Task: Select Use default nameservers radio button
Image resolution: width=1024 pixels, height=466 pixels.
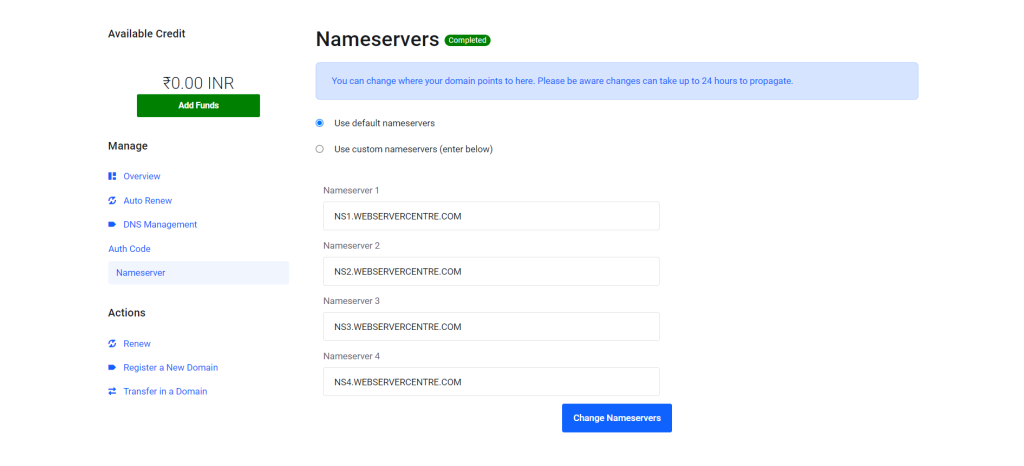Action: (319, 123)
